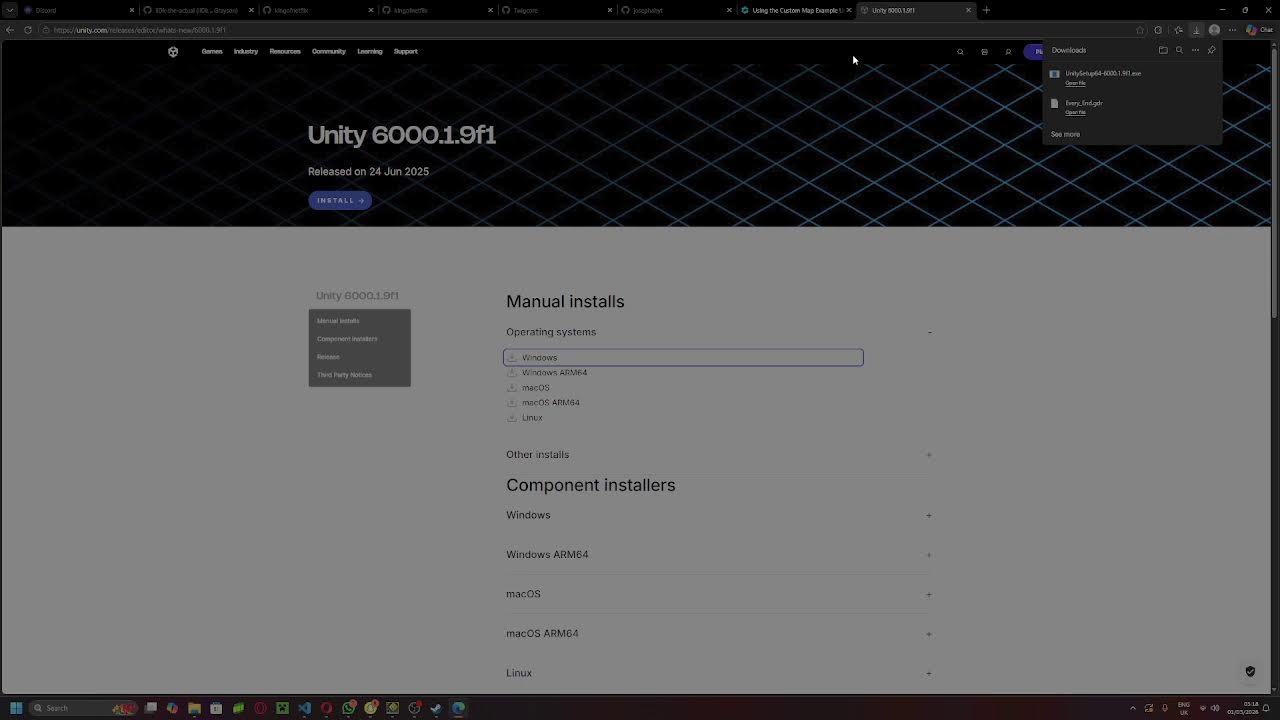Download the macOS ARM64 manual install

543,403
